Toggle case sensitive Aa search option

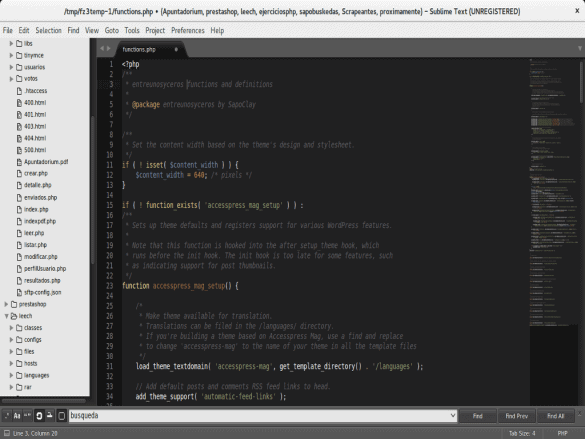click(x=17, y=416)
